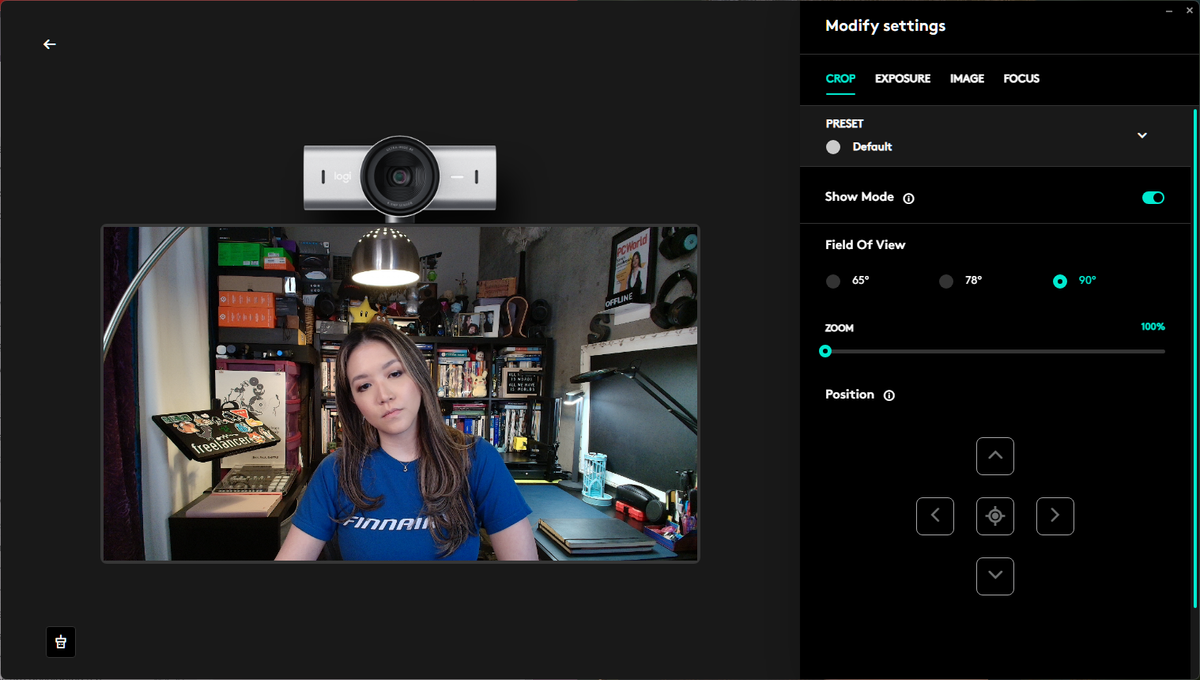
Task: Click the Zoom slider track
Action: tap(995, 351)
